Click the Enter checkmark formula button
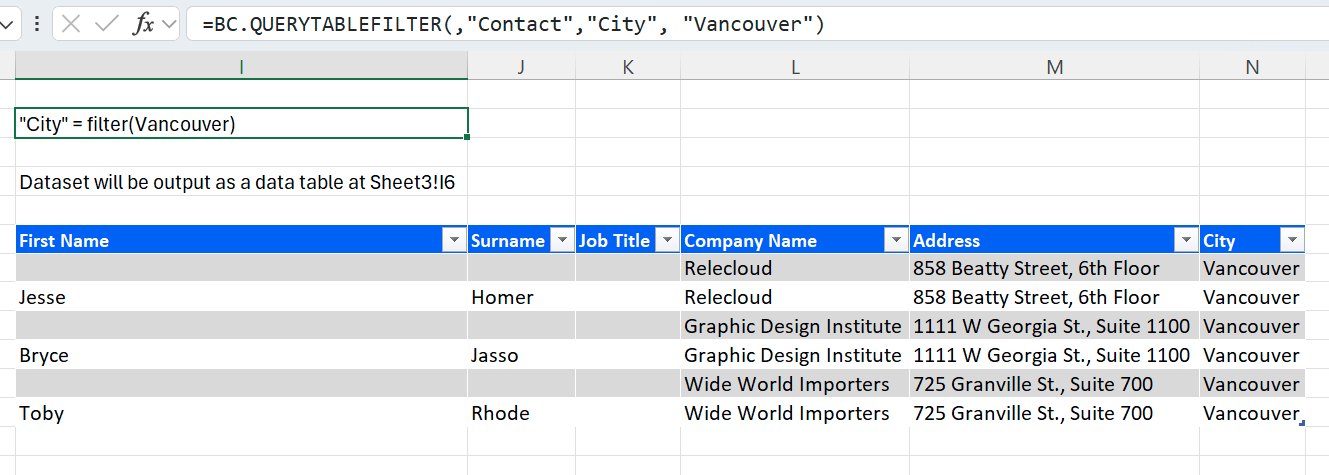Image resolution: width=1329 pixels, height=475 pixels. [106, 24]
